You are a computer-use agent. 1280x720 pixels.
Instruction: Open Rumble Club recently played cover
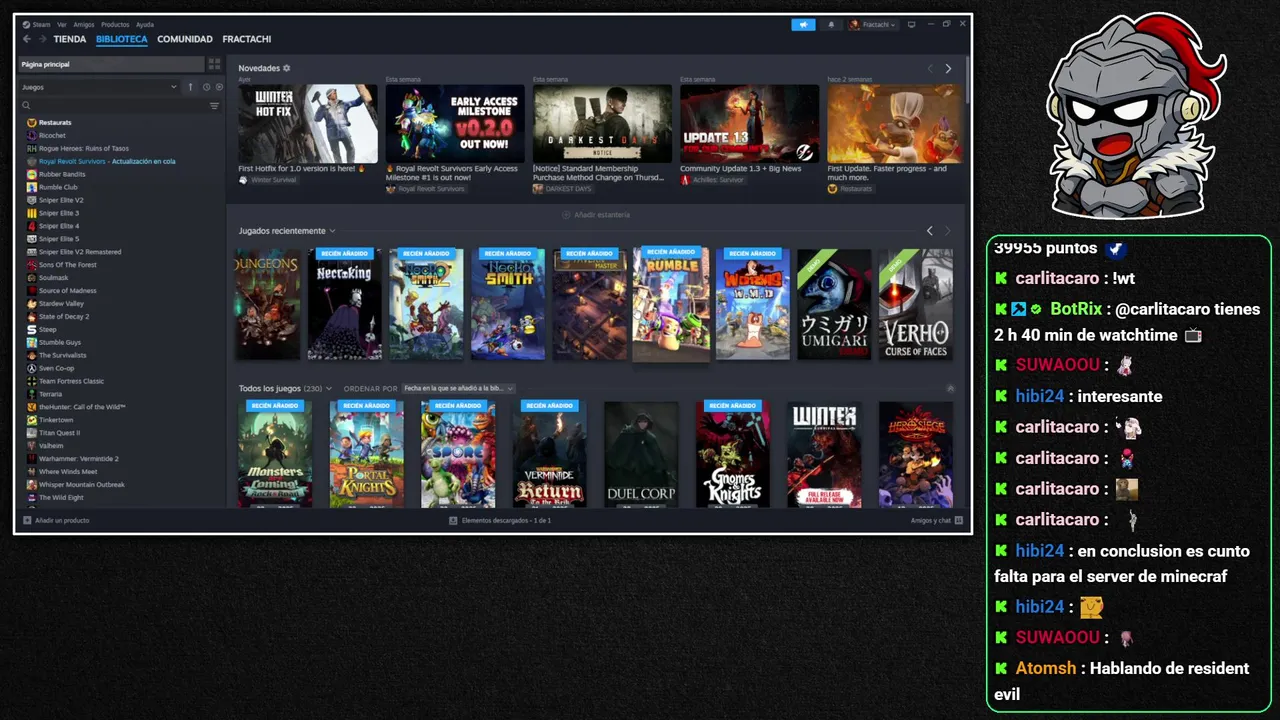point(671,304)
